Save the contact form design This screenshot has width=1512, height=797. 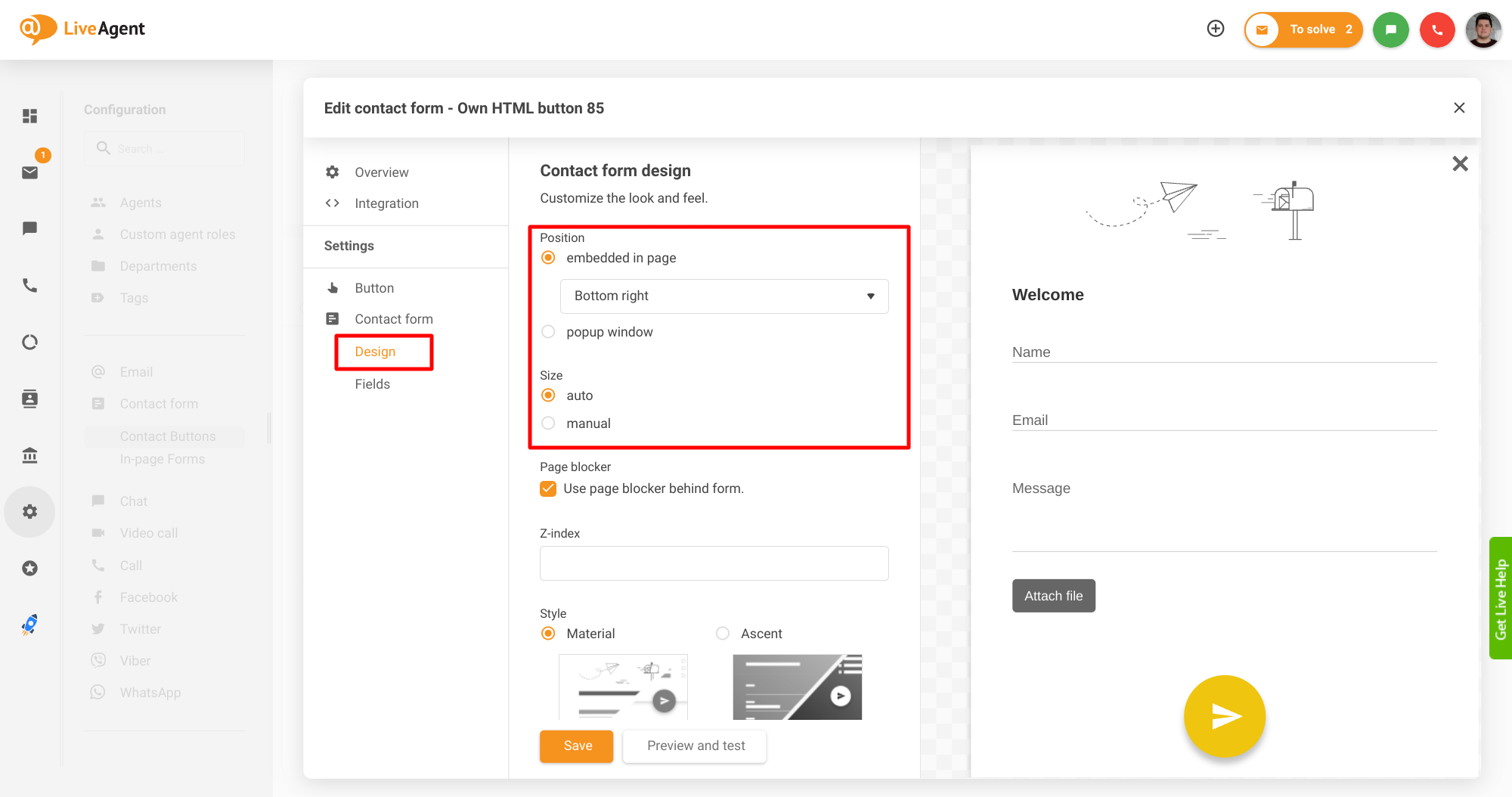click(x=576, y=746)
